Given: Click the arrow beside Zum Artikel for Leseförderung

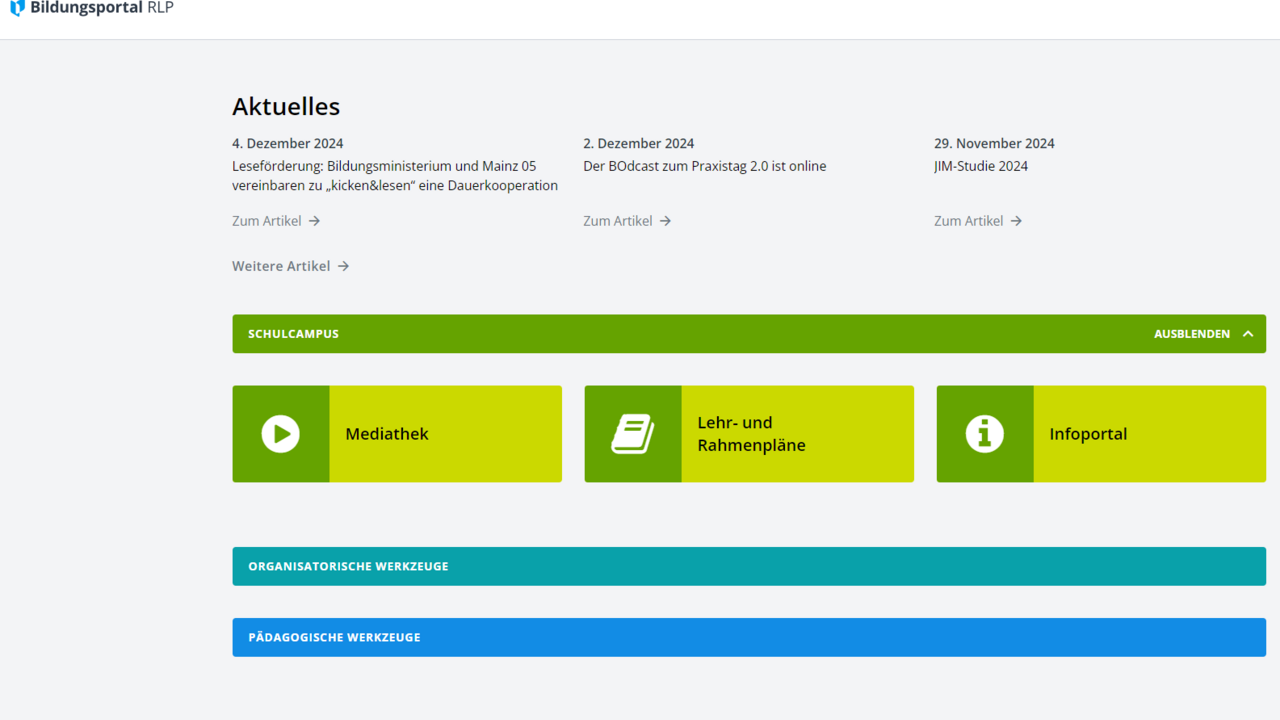Looking at the screenshot, I should [x=314, y=221].
